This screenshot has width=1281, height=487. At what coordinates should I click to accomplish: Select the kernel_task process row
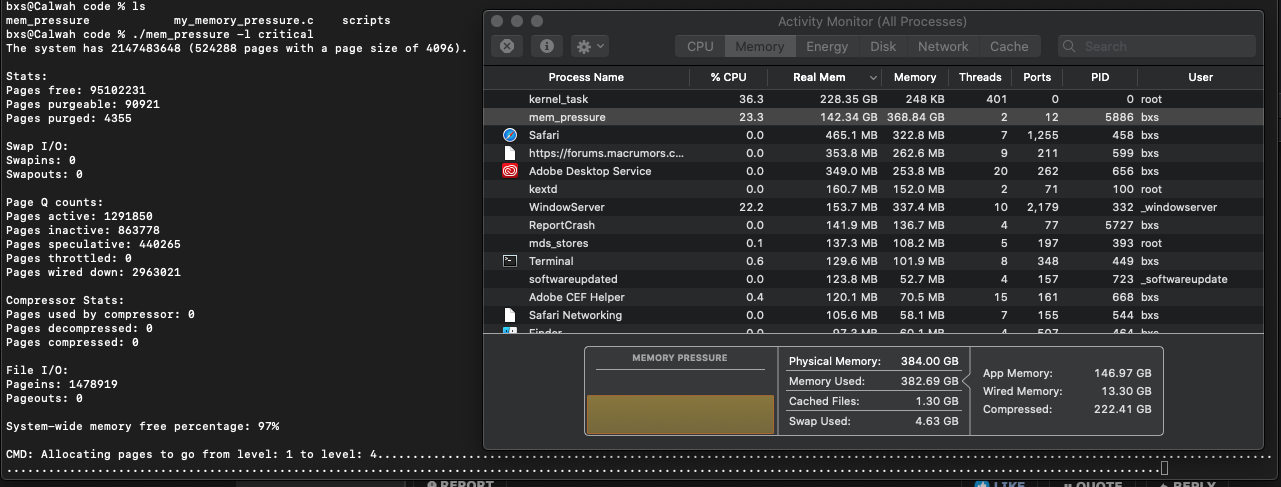point(873,99)
